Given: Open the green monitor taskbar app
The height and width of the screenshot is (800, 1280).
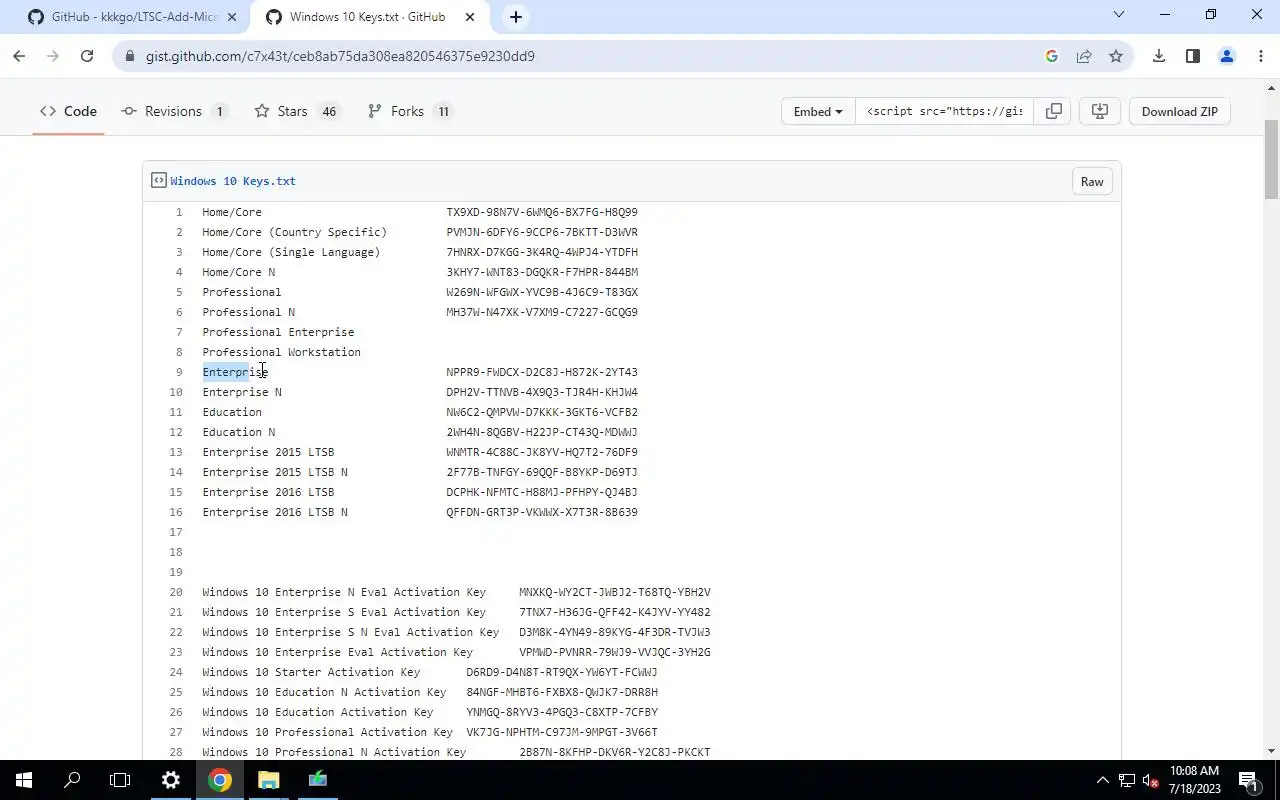Looking at the screenshot, I should (x=318, y=780).
